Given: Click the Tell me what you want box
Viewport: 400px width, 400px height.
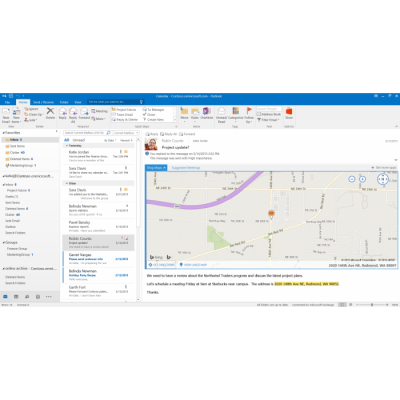Looking at the screenshot, I should tap(115, 102).
